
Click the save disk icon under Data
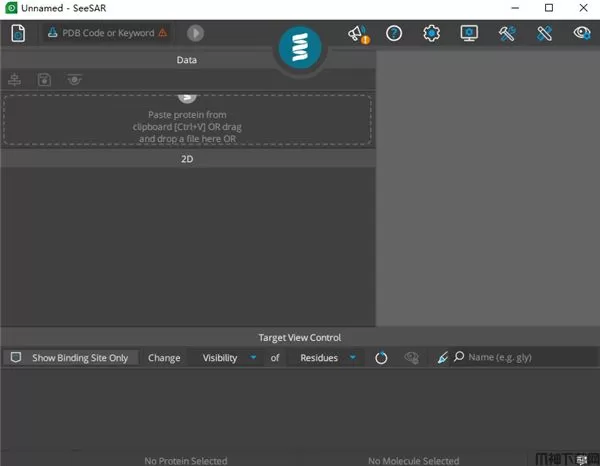(44, 80)
